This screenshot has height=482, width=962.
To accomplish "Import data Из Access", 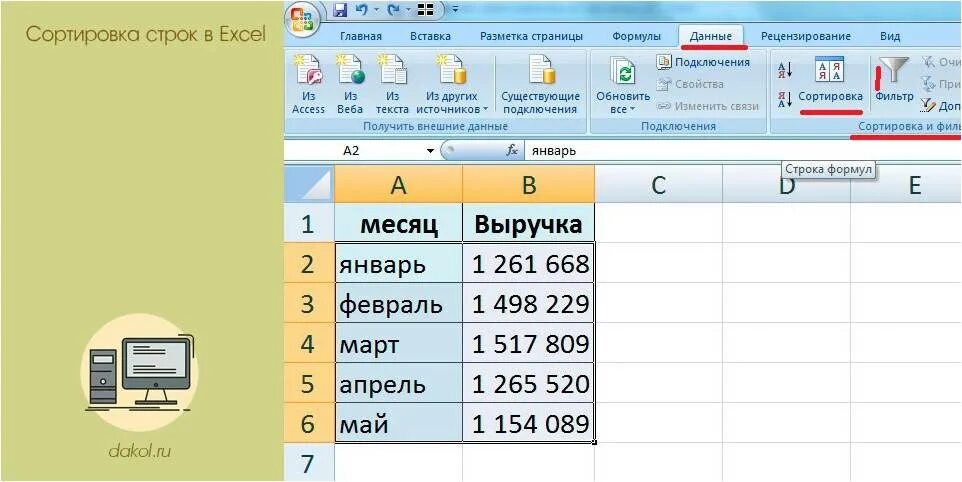I will coord(309,85).
